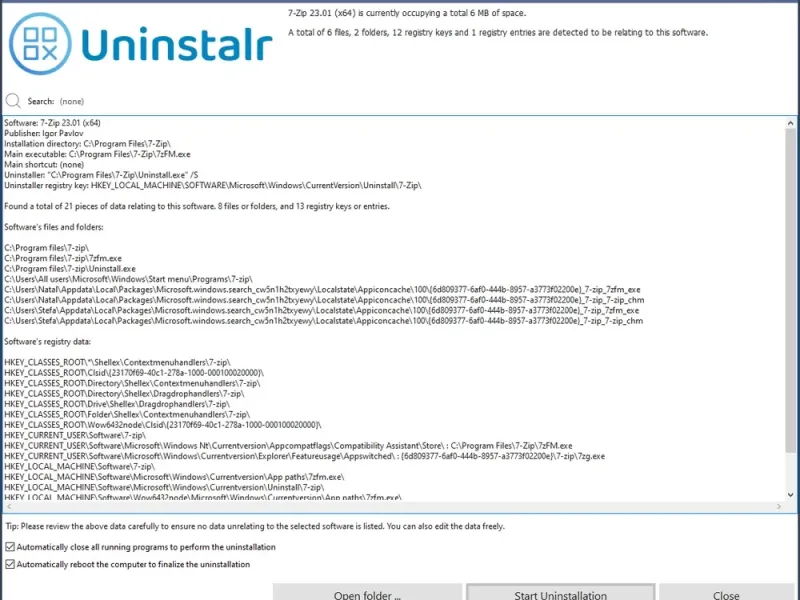Viewport: 800px width, 600px height.
Task: Click the 'C:\Program files\7-zip\' folder line
Action: (46, 248)
